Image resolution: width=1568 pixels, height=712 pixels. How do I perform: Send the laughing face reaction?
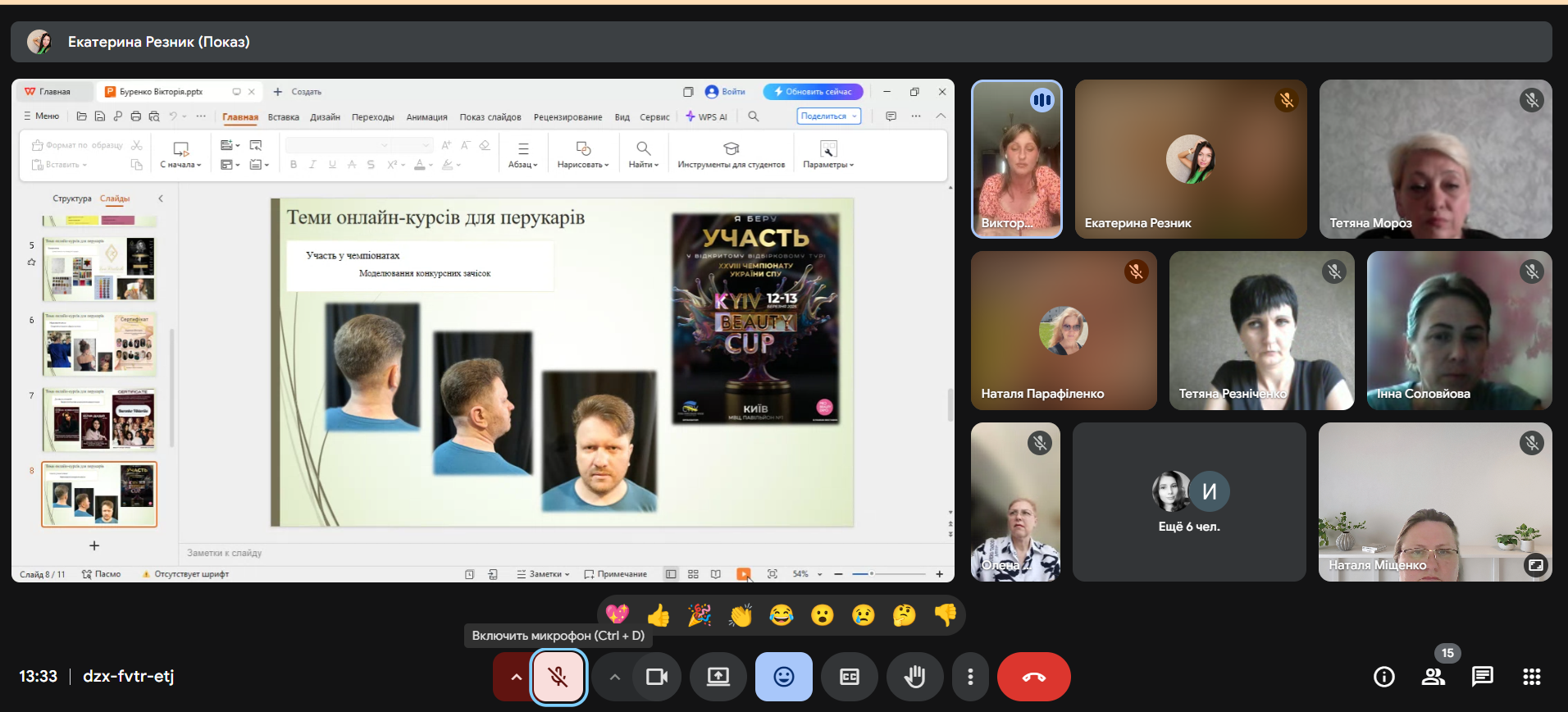782,614
